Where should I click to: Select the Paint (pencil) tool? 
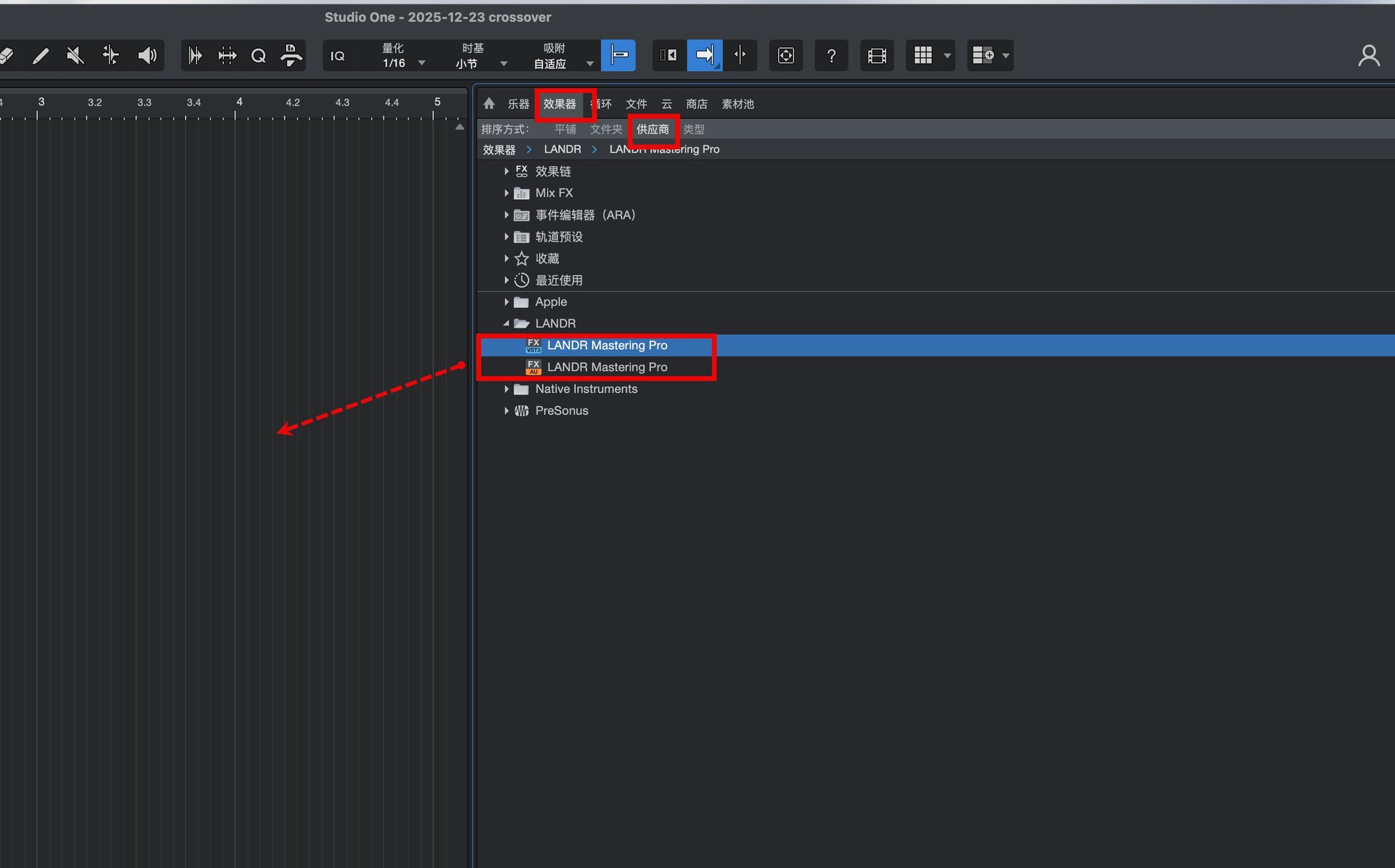click(x=41, y=56)
